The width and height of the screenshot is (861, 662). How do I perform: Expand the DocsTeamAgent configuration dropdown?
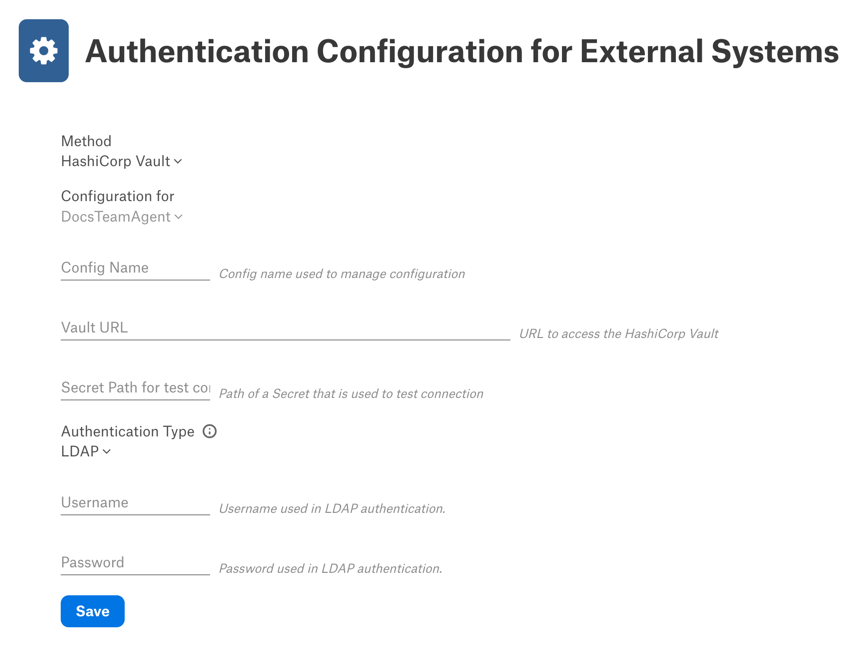[x=121, y=217]
